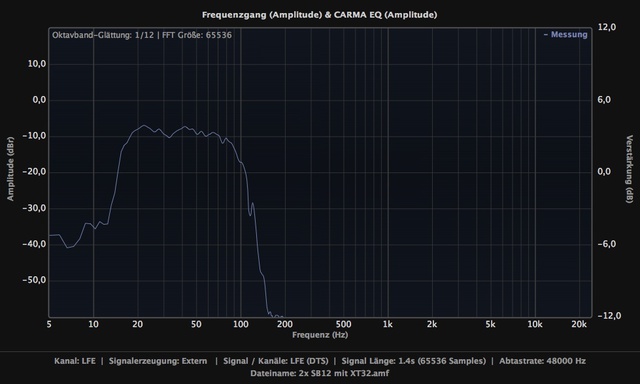
Task: Click the Kanal: LFE status text
Action: (x=75, y=361)
